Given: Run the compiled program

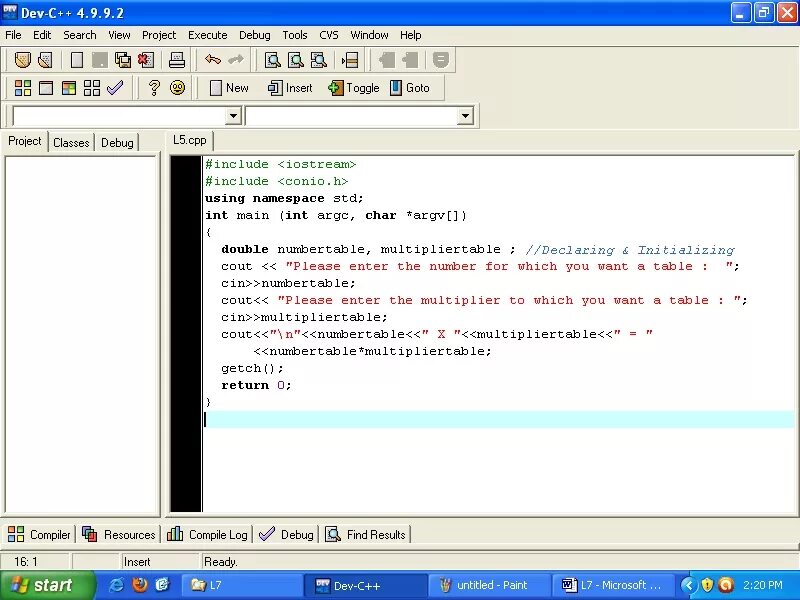Looking at the screenshot, I should point(46,88).
